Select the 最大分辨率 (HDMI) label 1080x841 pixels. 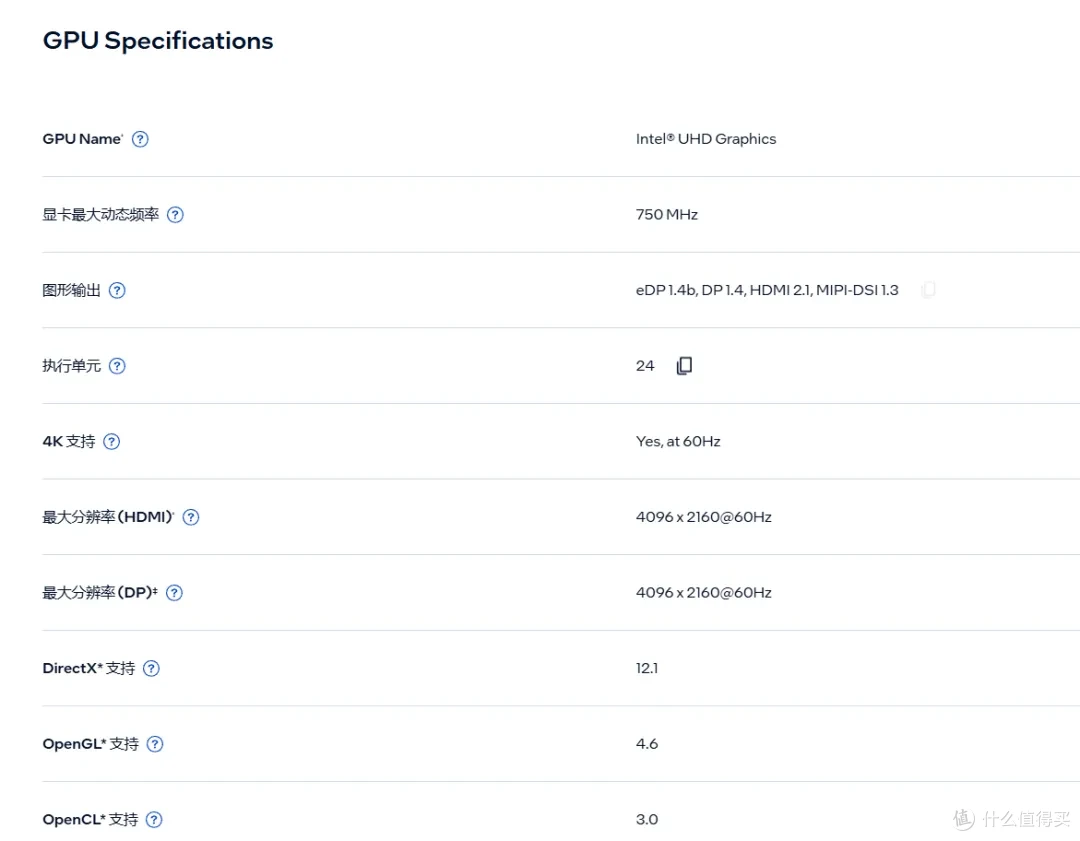pos(108,517)
